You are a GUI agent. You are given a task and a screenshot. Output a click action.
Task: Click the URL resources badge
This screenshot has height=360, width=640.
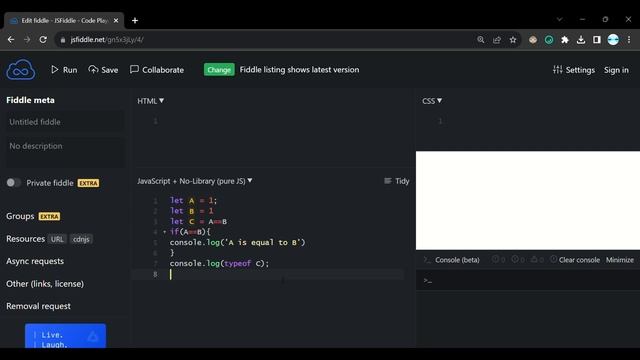pyautogui.click(x=57, y=239)
